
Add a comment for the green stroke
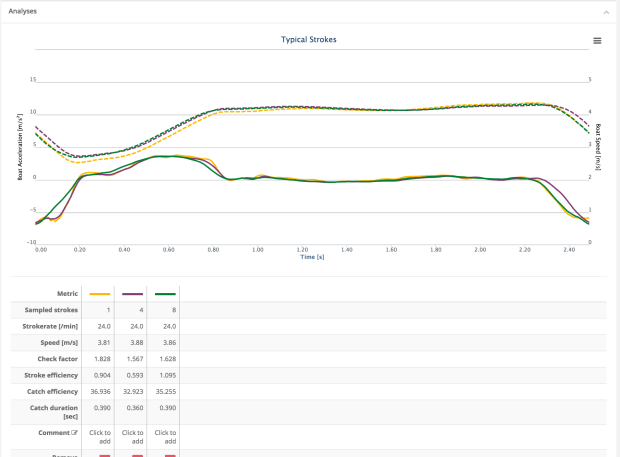point(165,436)
